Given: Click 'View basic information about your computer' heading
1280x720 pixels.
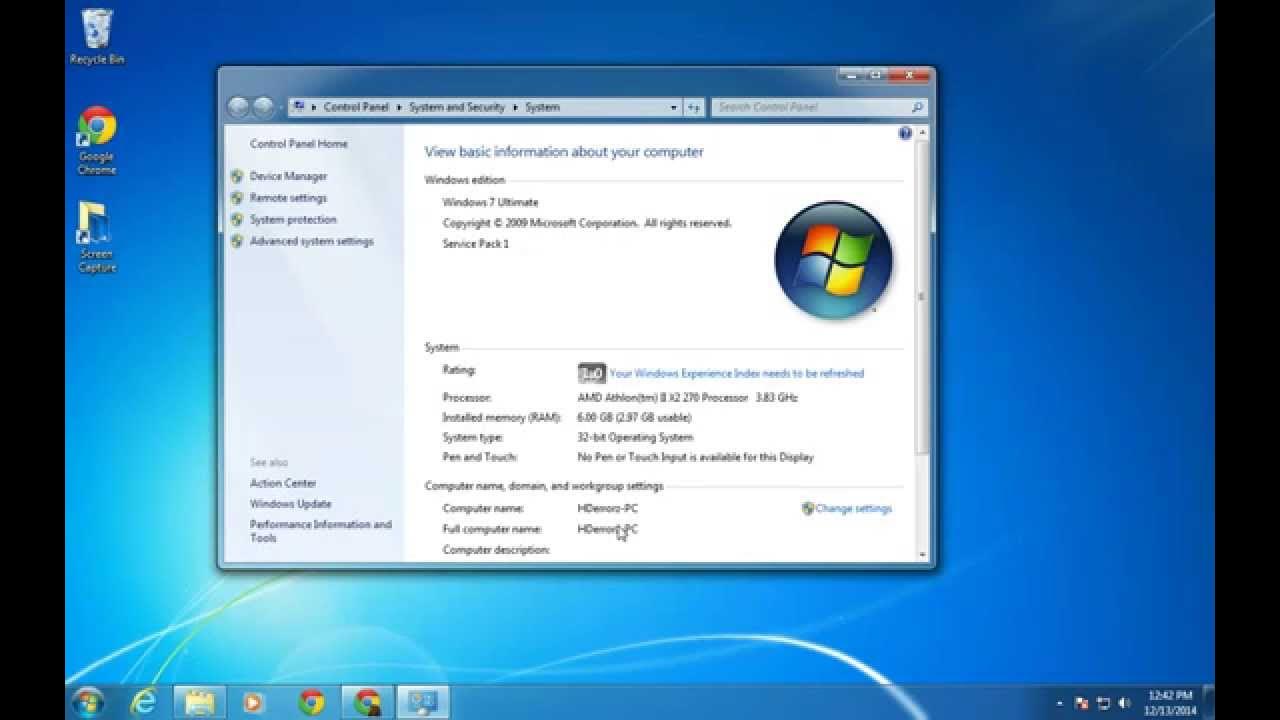Looking at the screenshot, I should click(564, 152).
